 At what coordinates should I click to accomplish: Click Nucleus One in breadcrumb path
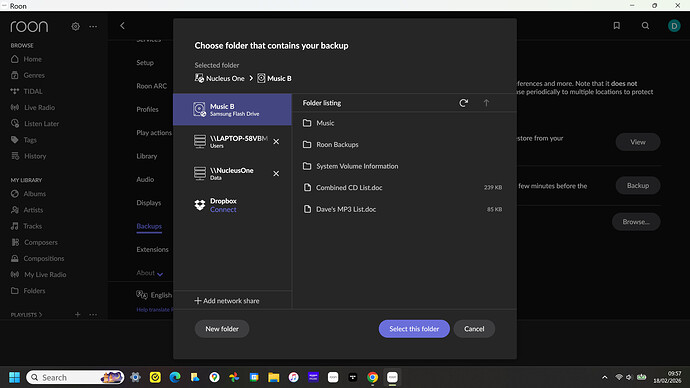[220, 78]
